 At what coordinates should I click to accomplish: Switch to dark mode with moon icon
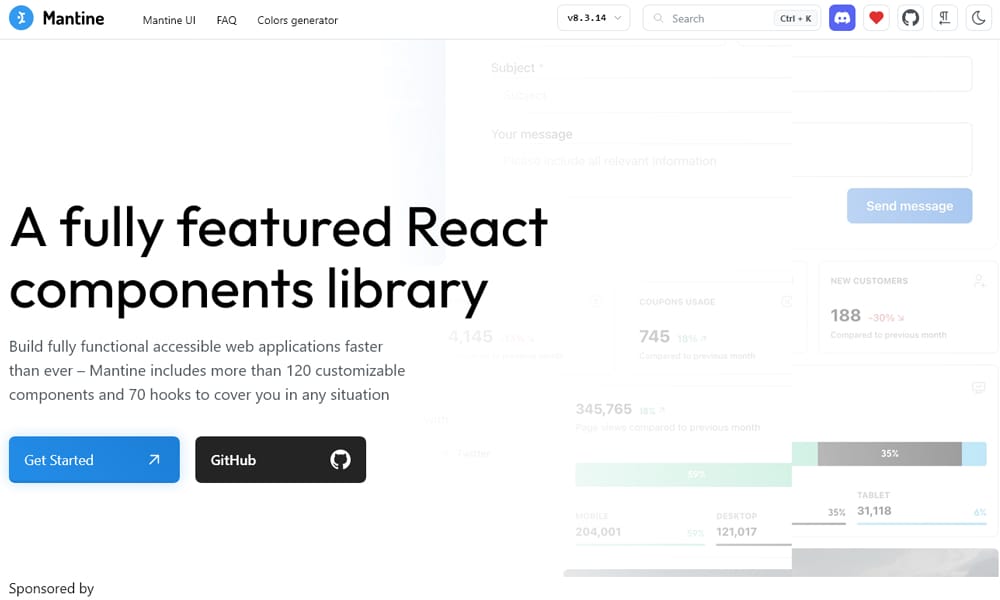point(978,18)
